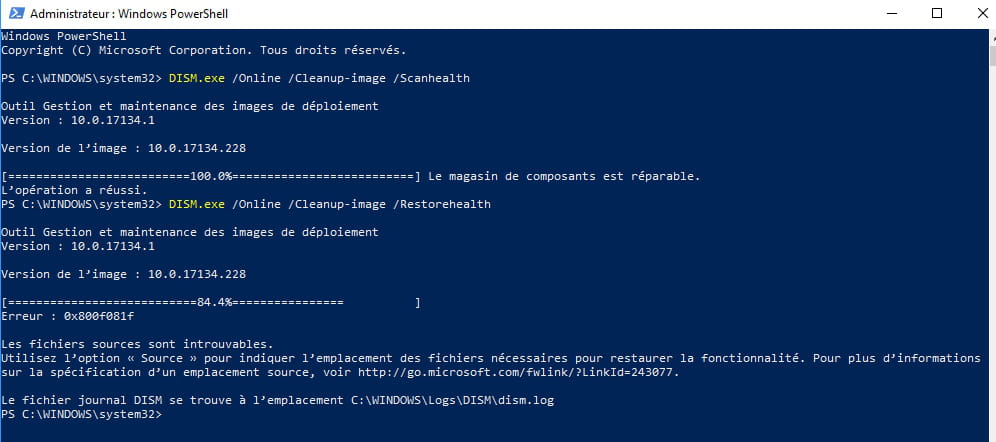Click the last empty PS prompt line

[x=81, y=414]
